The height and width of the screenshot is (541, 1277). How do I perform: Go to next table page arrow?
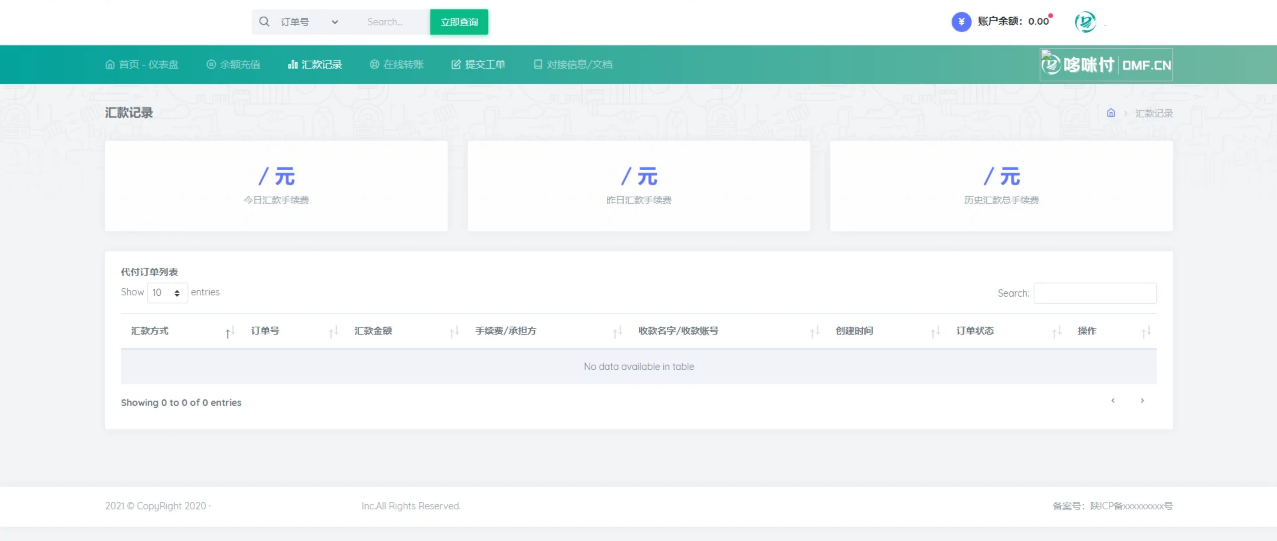point(1142,401)
